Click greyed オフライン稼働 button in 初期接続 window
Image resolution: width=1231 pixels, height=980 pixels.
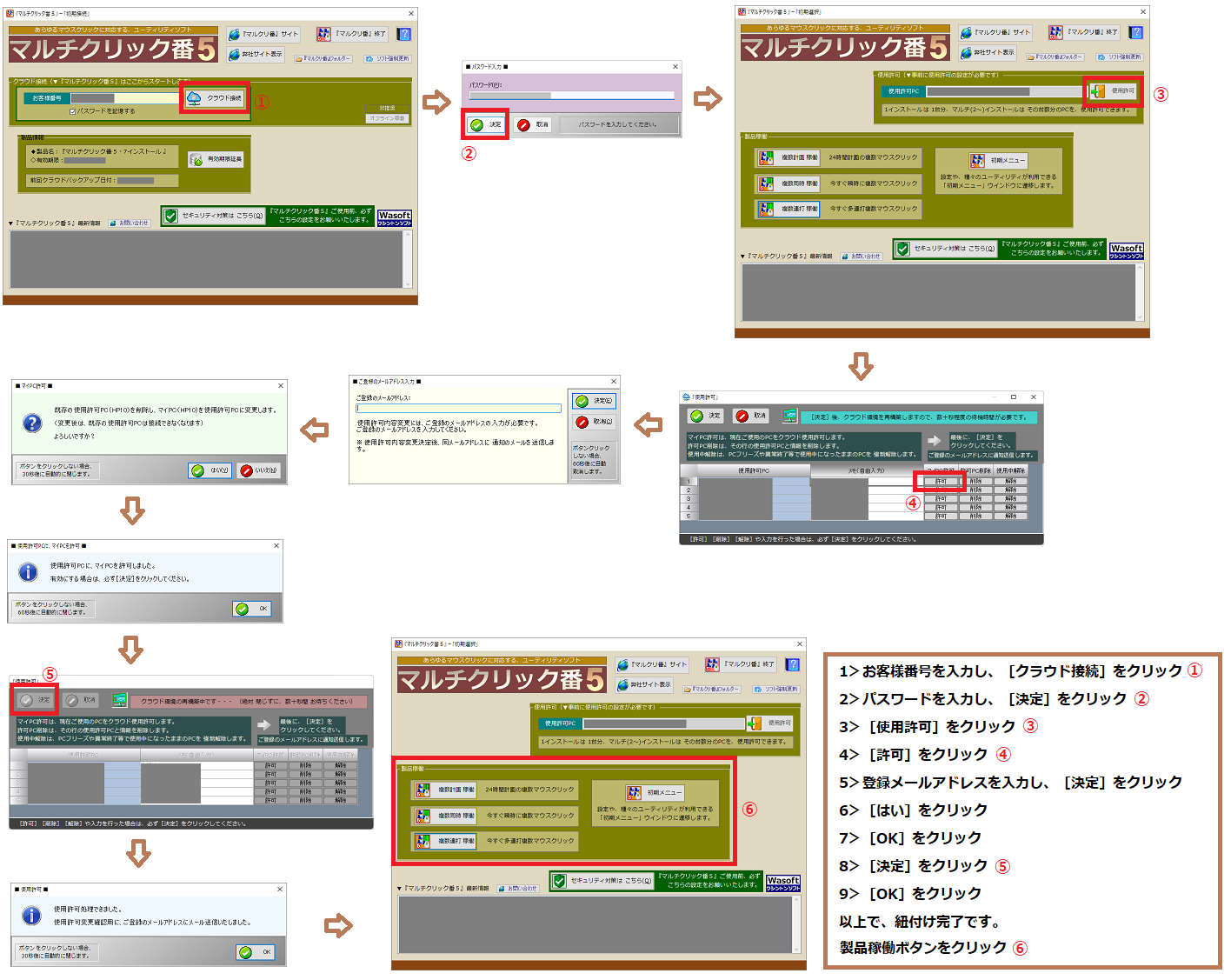click(387, 118)
